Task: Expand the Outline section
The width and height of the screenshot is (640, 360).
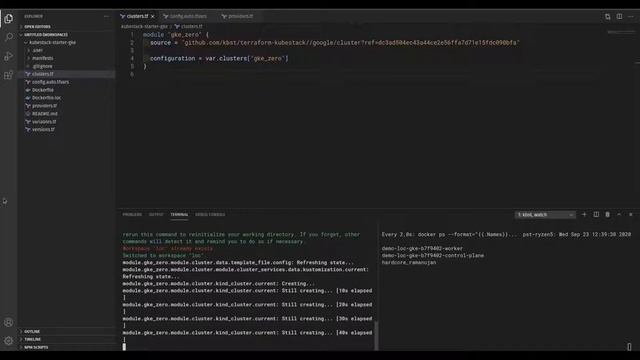Action: (67, 331)
